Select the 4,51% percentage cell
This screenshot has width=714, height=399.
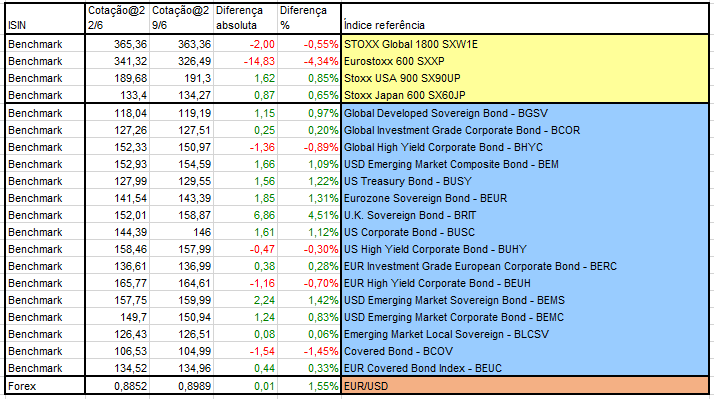coord(309,215)
